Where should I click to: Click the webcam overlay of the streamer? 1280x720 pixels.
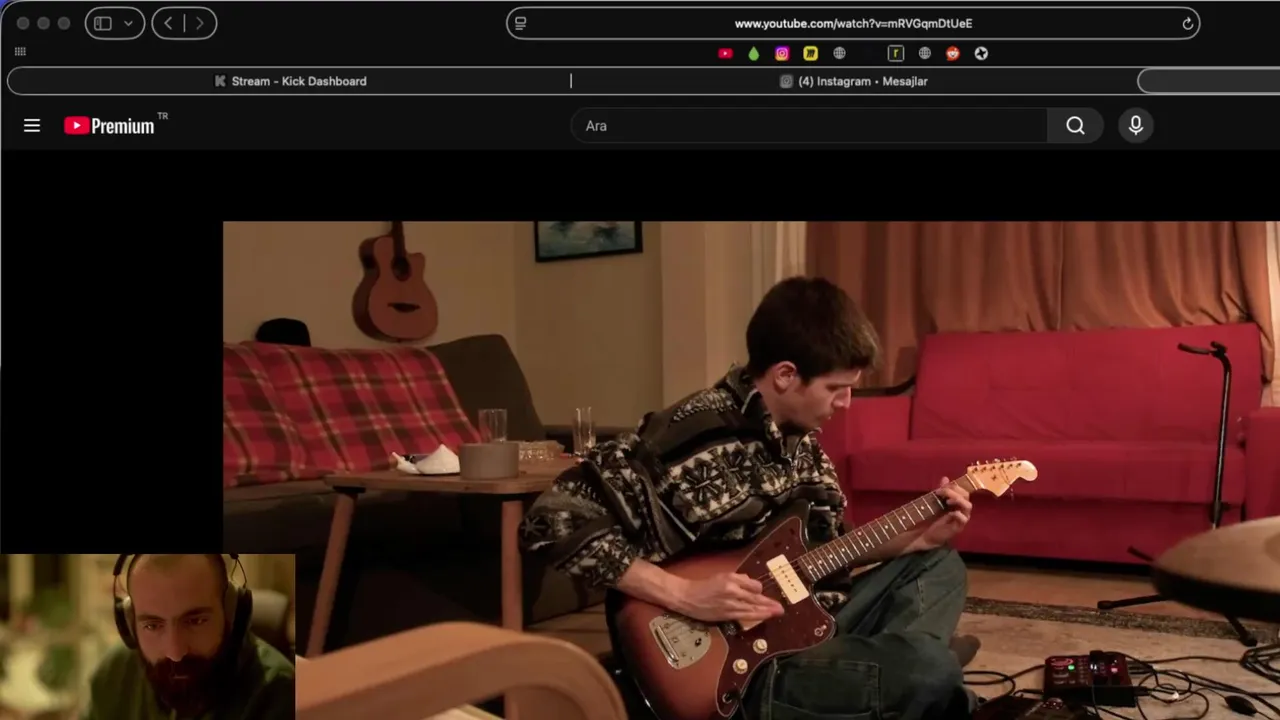click(x=147, y=636)
